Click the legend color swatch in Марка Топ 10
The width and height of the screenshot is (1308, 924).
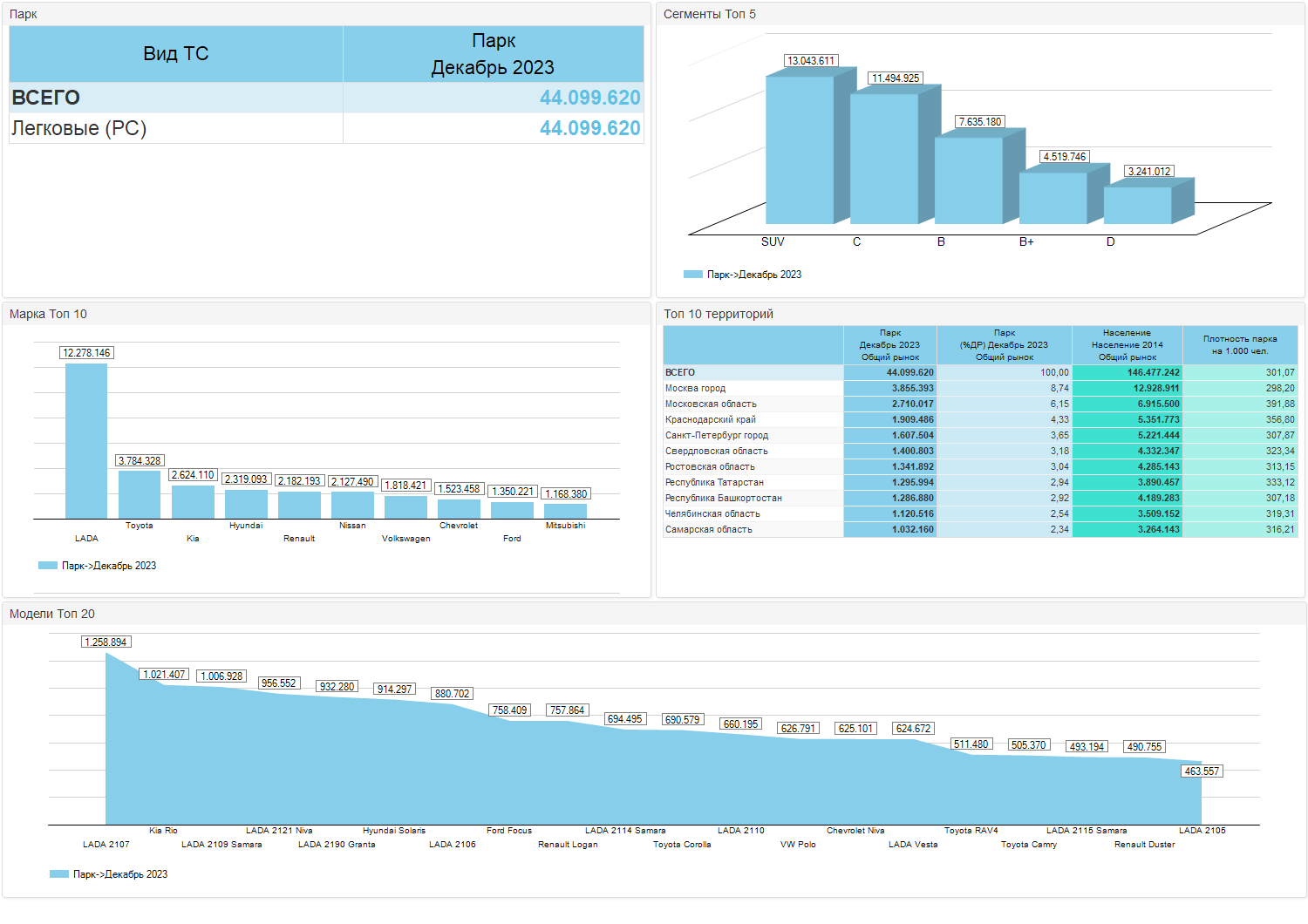[48, 565]
